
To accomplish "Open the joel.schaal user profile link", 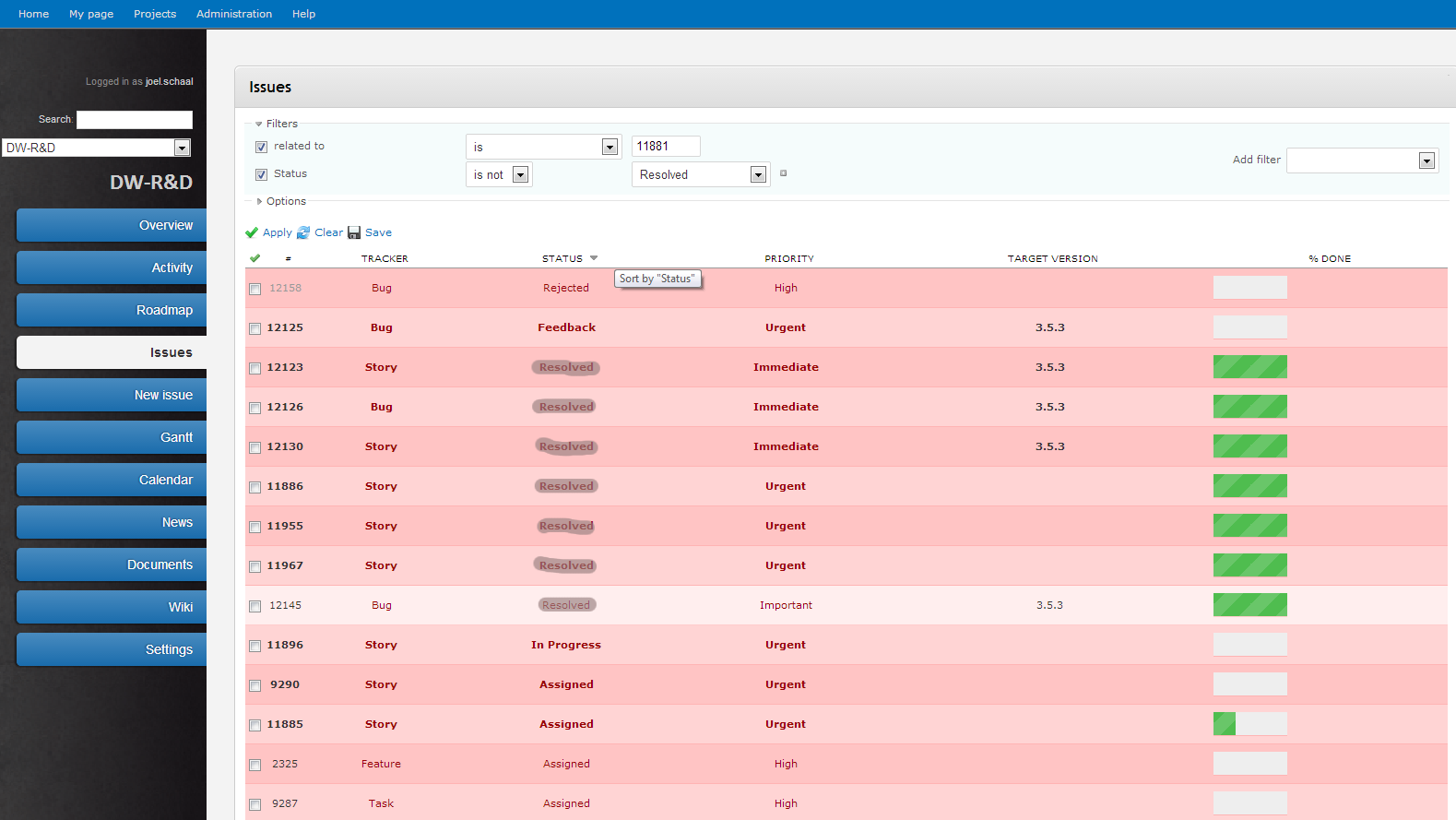I will (170, 81).
